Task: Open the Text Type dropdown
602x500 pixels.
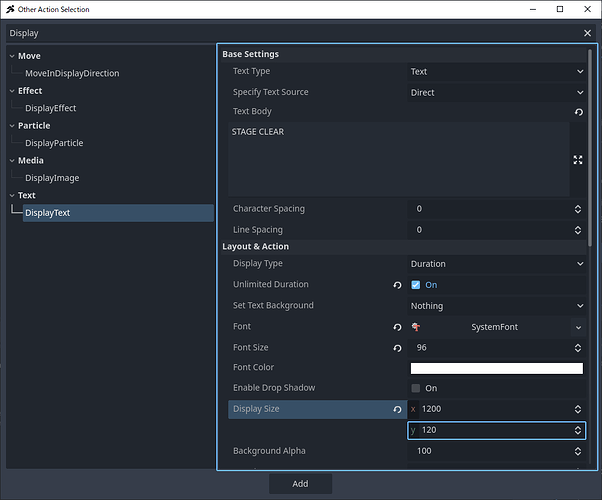Action: (x=496, y=72)
